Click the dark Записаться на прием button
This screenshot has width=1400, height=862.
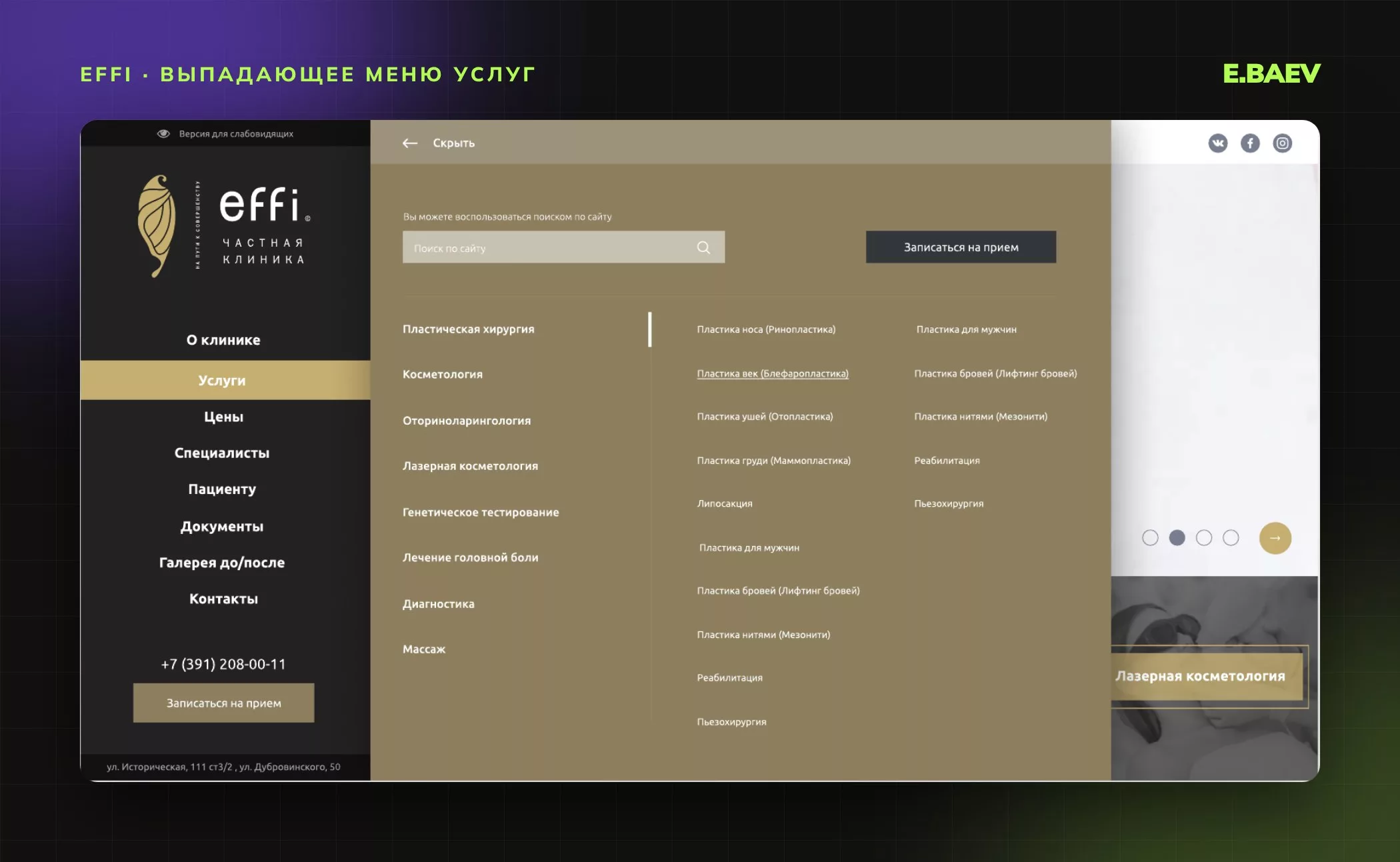click(961, 247)
